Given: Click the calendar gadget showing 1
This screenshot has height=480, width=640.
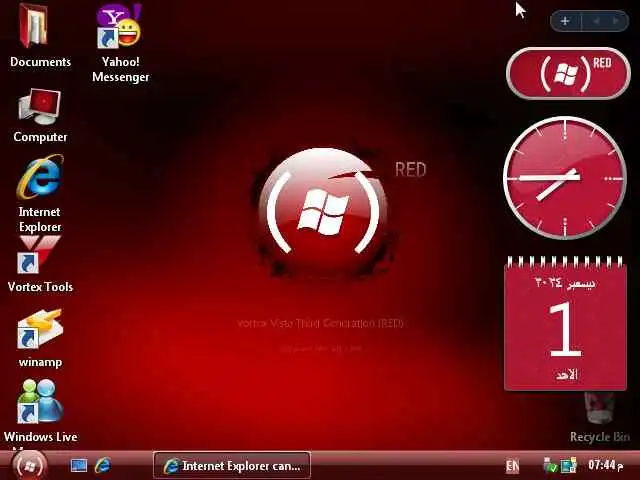Looking at the screenshot, I should (565, 323).
